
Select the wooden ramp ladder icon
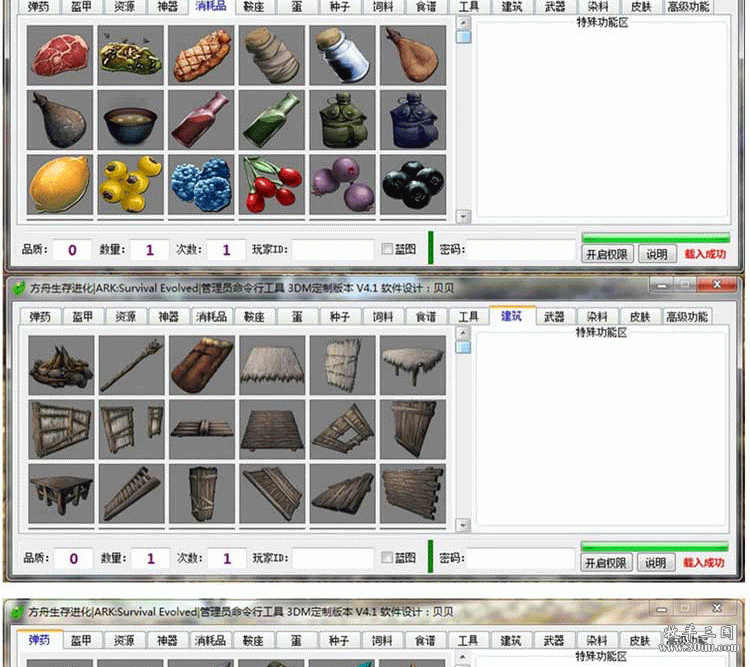click(132, 493)
